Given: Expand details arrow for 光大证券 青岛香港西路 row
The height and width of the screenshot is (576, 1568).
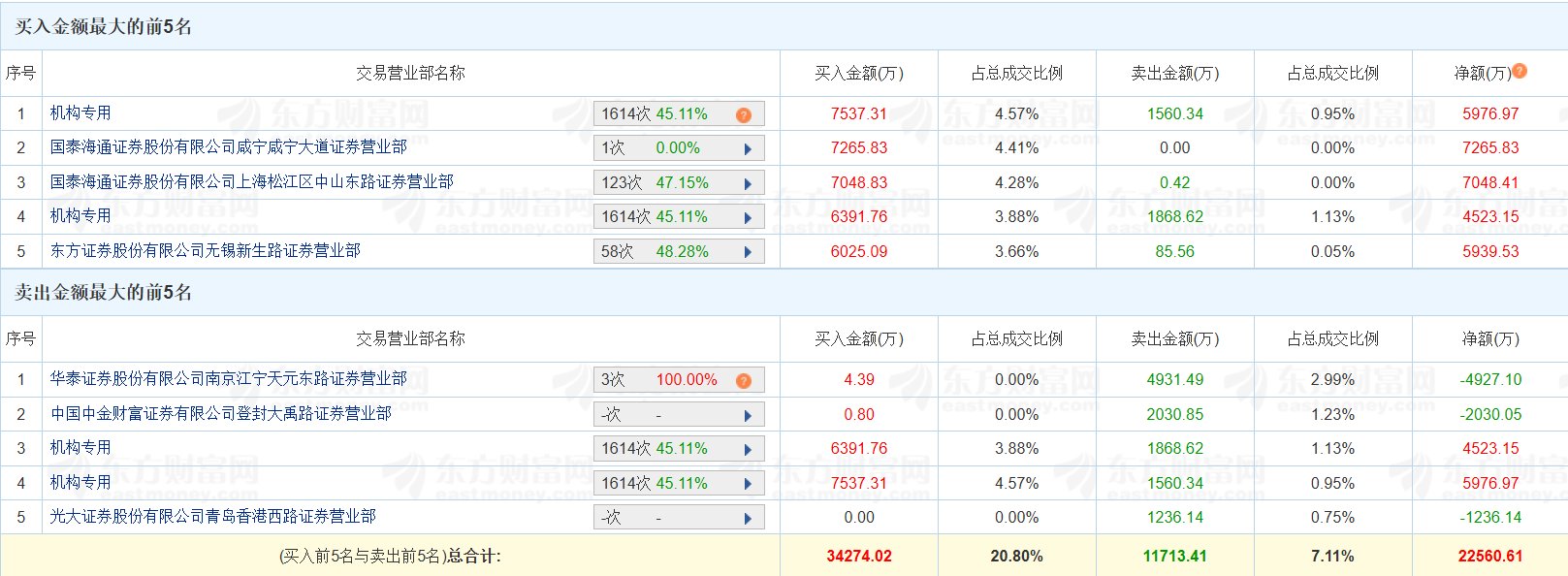Looking at the screenshot, I should [x=748, y=519].
